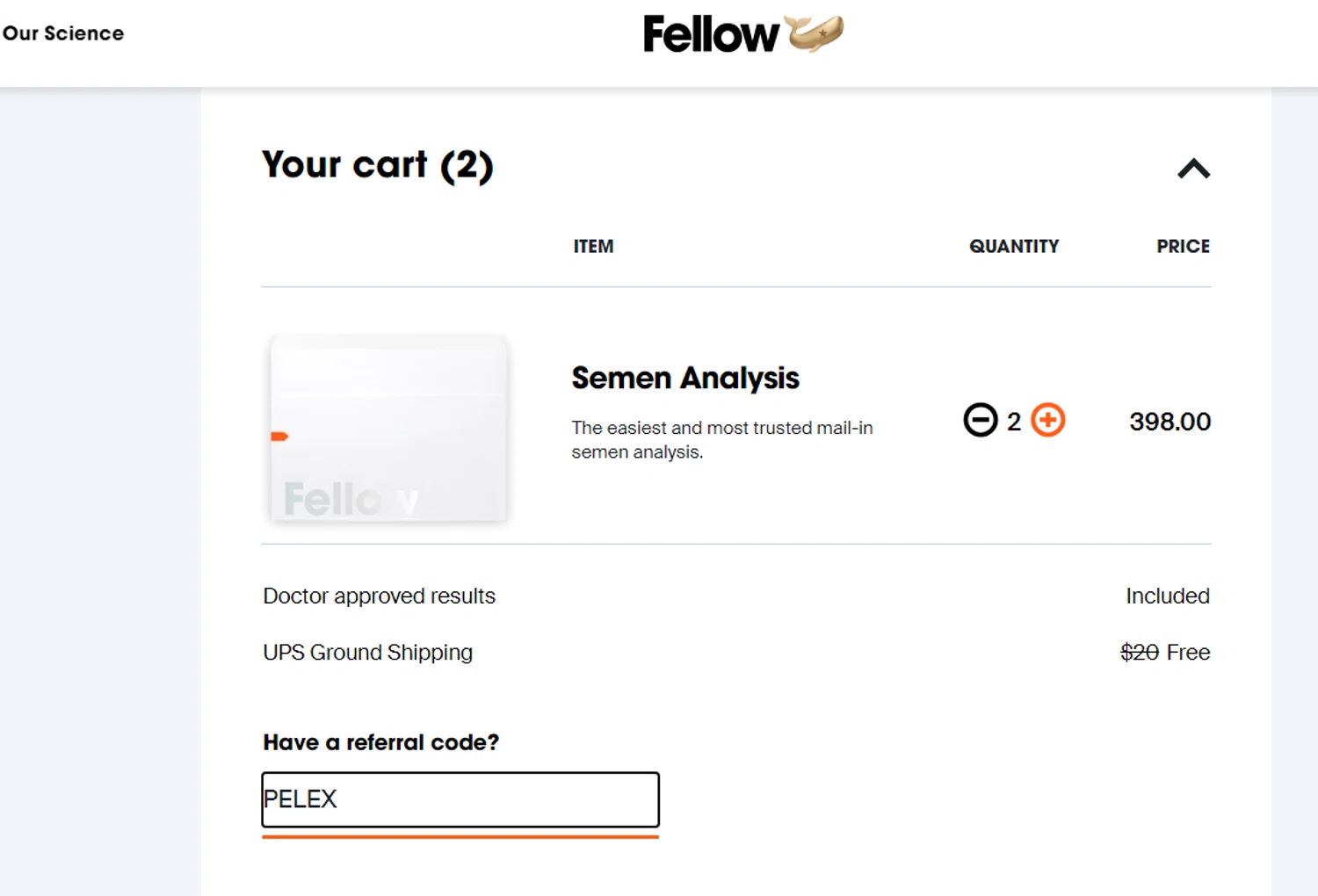Open the Our Science menu item
This screenshot has height=896, width=1318.
[63, 33]
